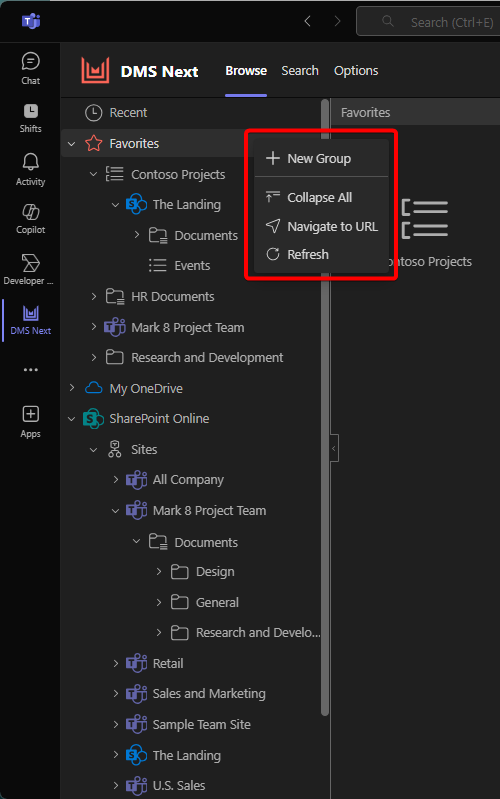Click the Sites hierarchy icon
Viewport: 500px width, 799px height.
click(x=115, y=449)
